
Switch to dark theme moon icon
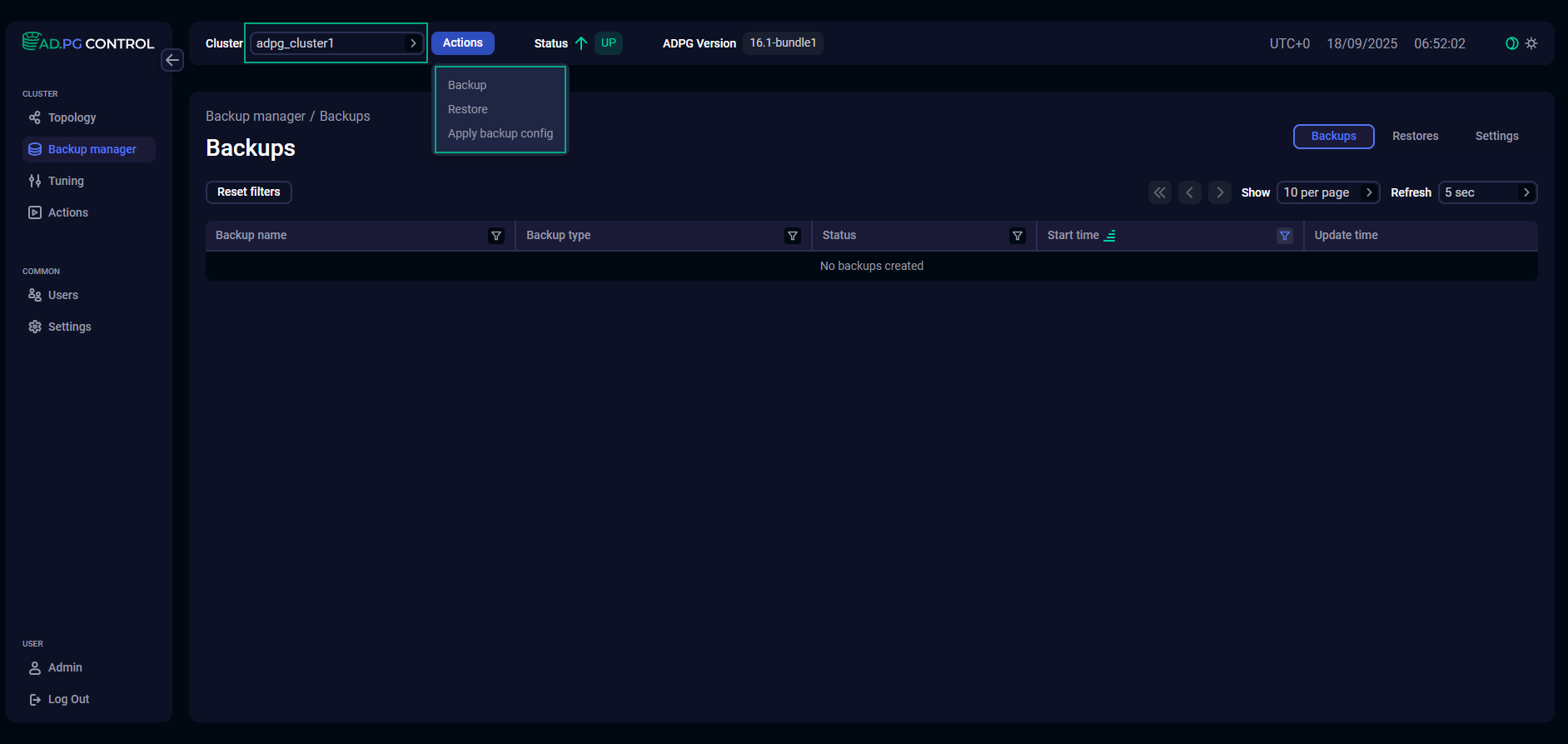pos(1511,43)
